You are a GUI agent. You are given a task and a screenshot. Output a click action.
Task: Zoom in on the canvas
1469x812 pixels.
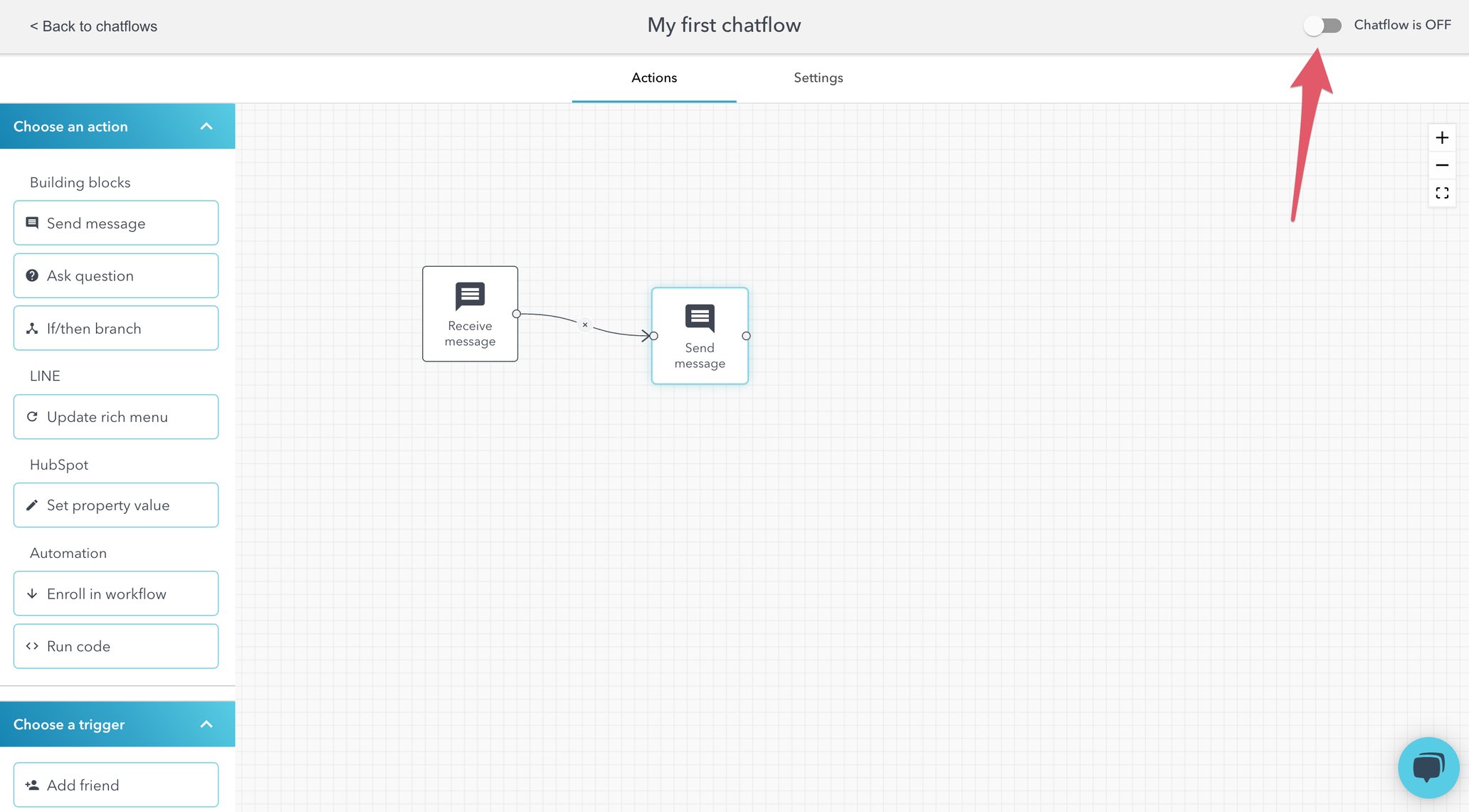pyautogui.click(x=1442, y=137)
